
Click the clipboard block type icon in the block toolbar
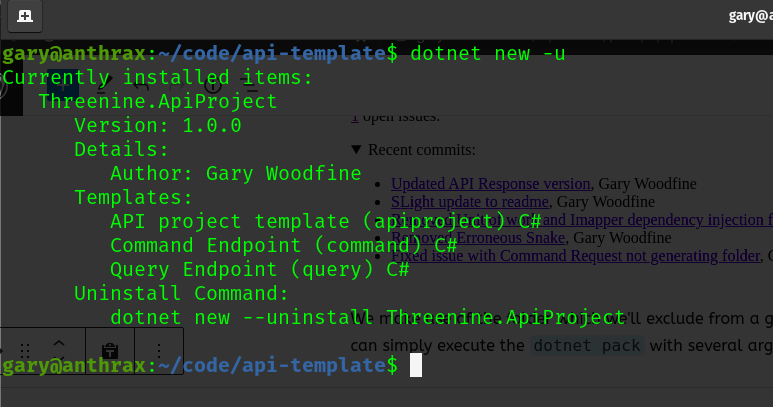click(x=110, y=351)
